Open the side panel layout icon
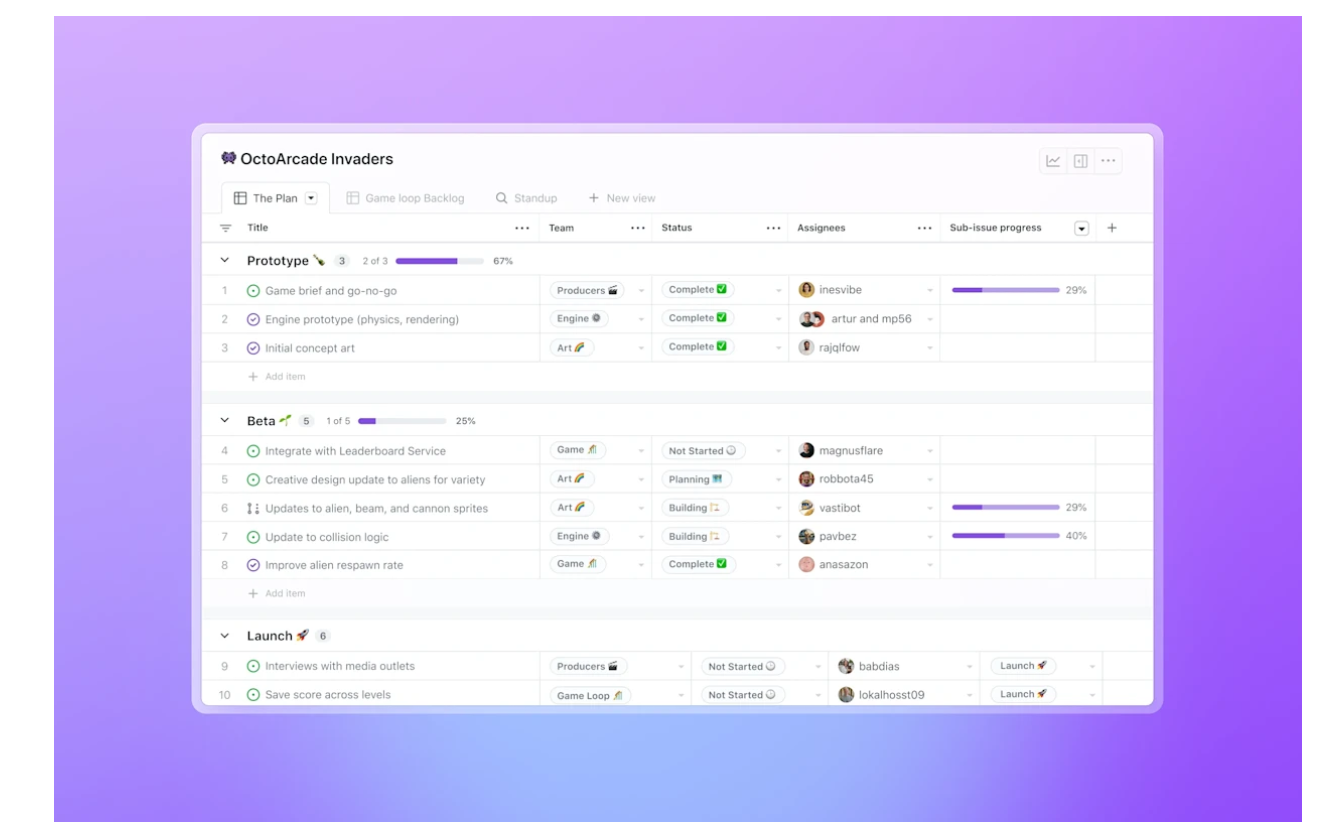The image size is (1330, 834). click(1080, 161)
